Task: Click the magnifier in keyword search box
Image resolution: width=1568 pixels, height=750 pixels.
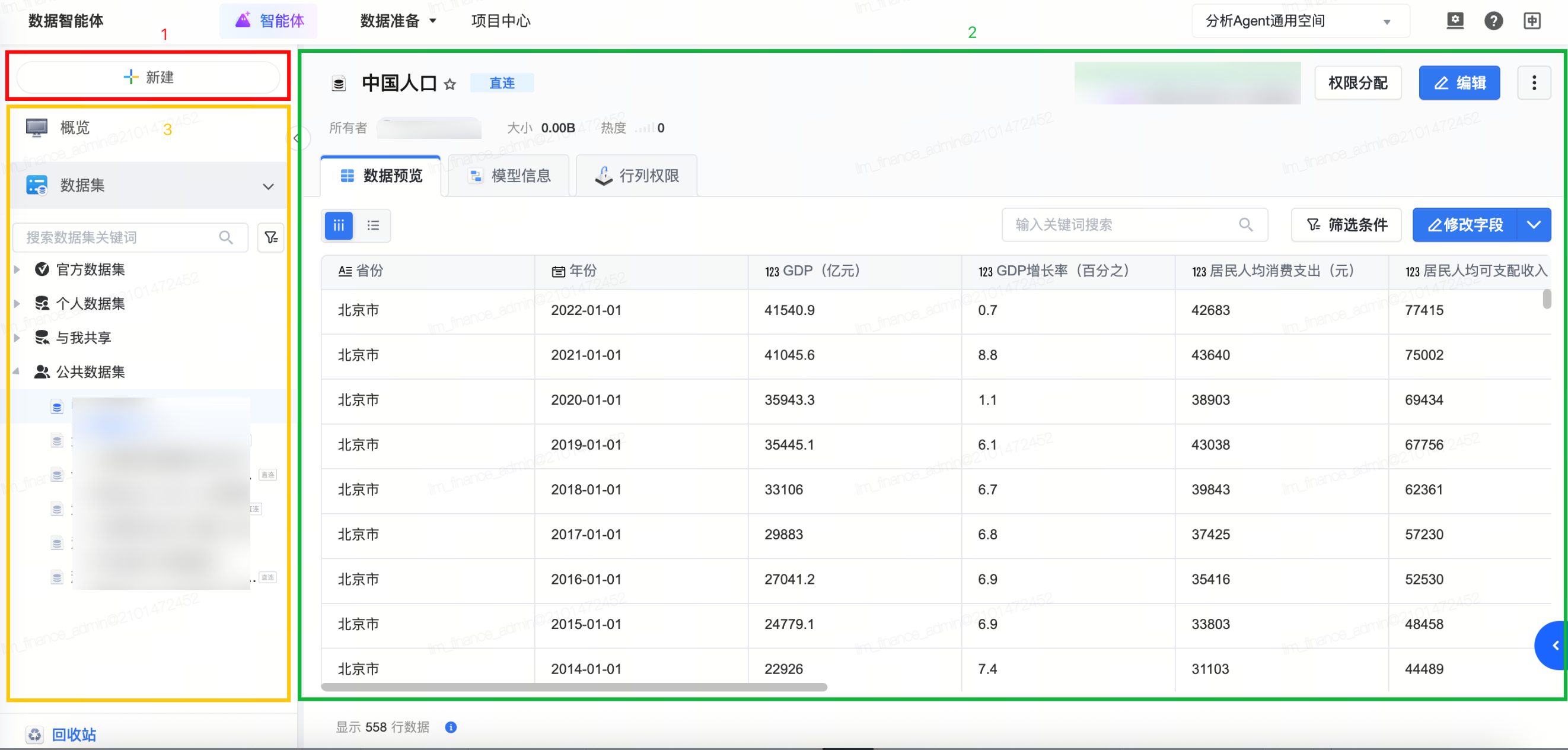Action: pos(1245,225)
